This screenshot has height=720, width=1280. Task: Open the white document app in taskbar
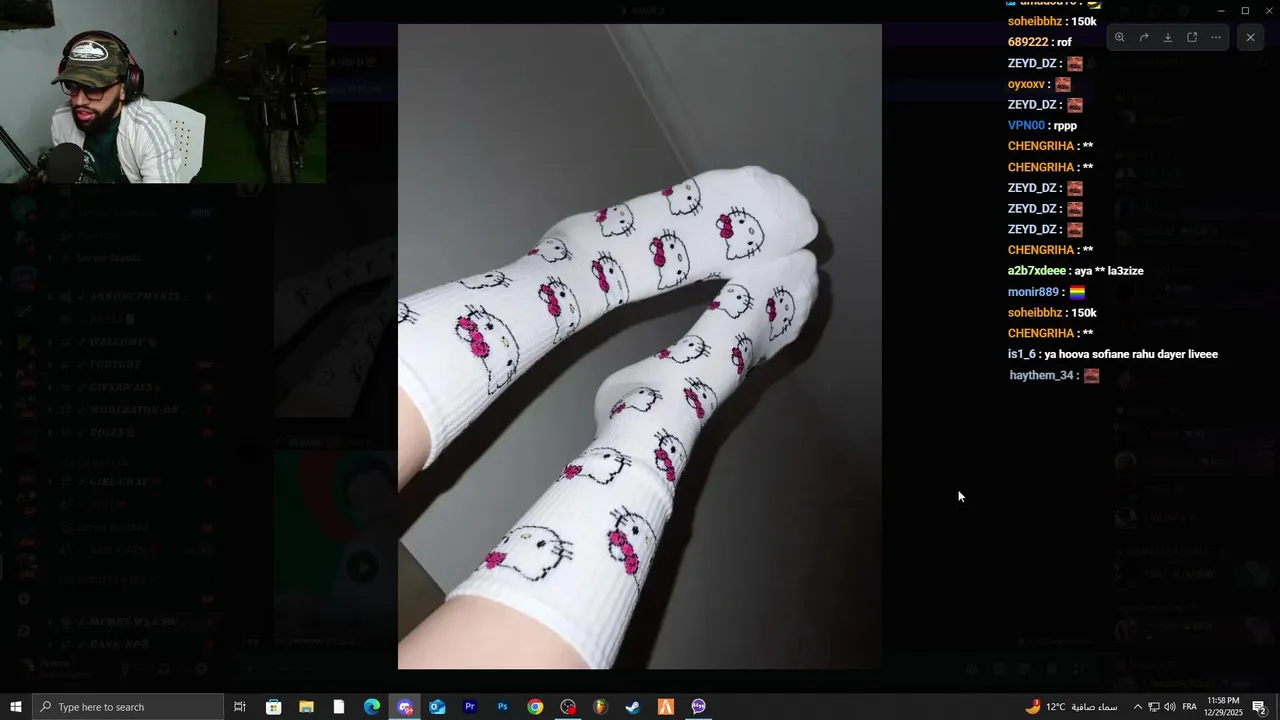339,707
